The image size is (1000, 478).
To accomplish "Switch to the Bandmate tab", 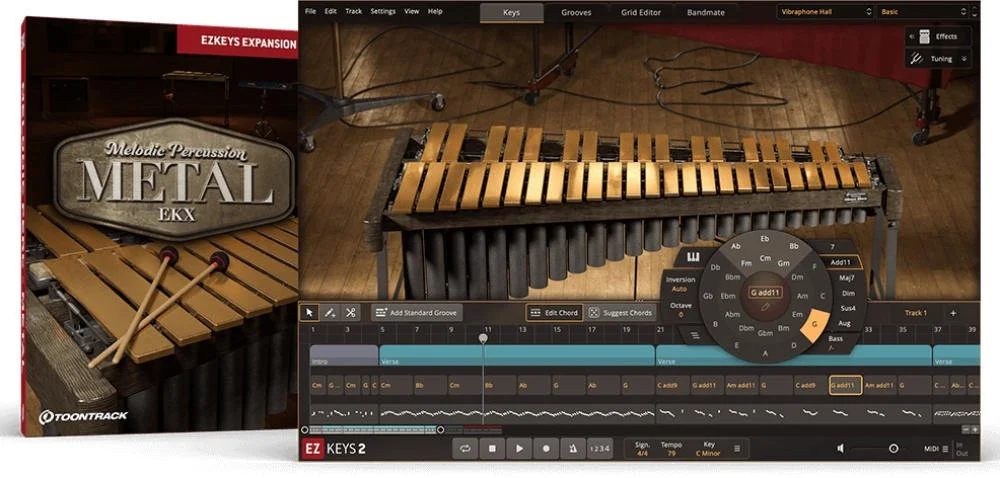I will [x=704, y=12].
